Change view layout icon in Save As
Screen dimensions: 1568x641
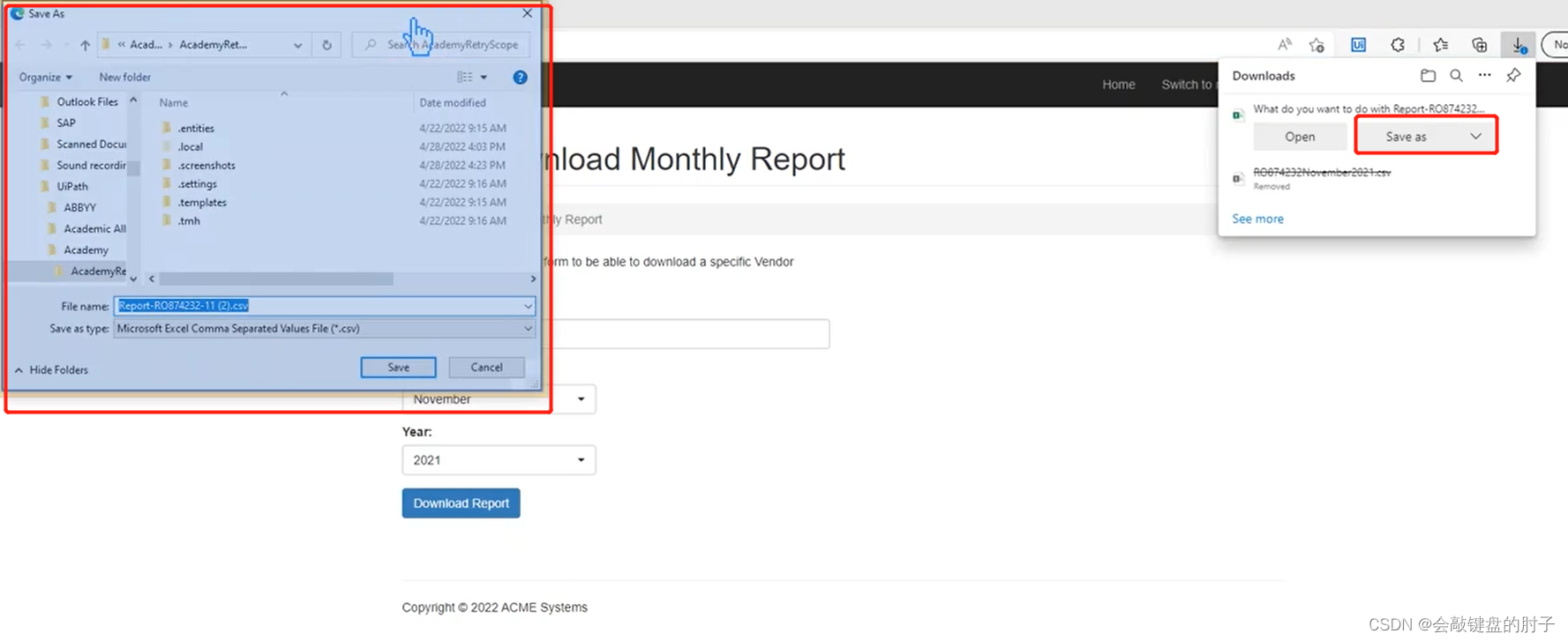click(464, 78)
